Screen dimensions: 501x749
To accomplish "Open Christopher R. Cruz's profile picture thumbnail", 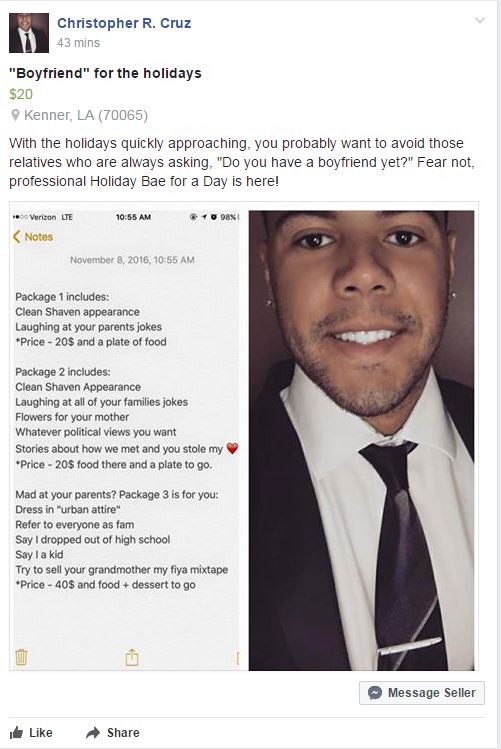I will (x=29, y=33).
